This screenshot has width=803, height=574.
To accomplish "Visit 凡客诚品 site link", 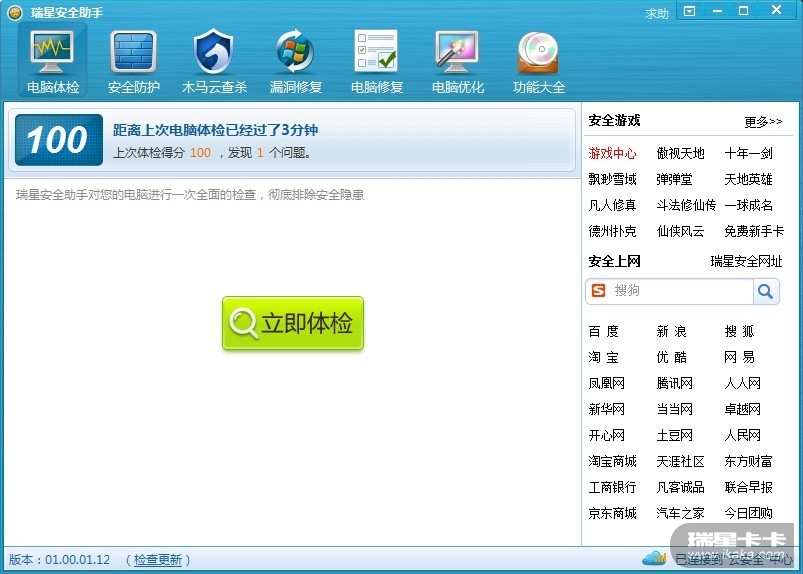I will [x=681, y=487].
